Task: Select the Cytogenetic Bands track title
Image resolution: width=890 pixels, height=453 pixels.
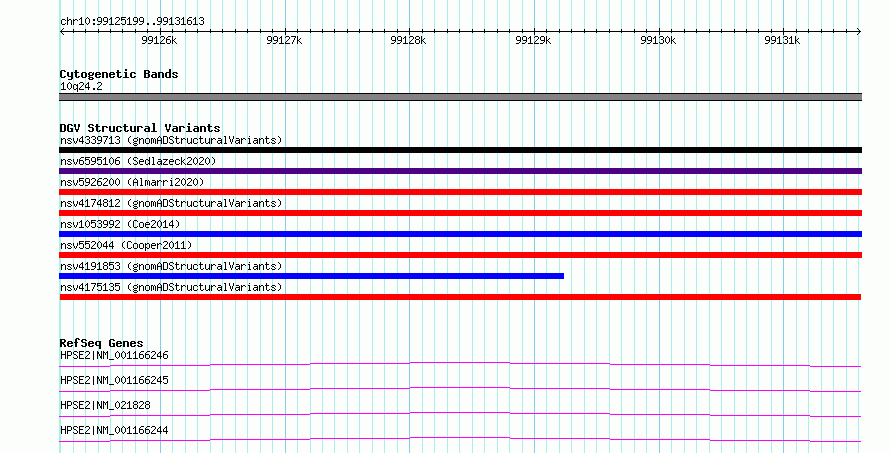Action: tap(119, 74)
